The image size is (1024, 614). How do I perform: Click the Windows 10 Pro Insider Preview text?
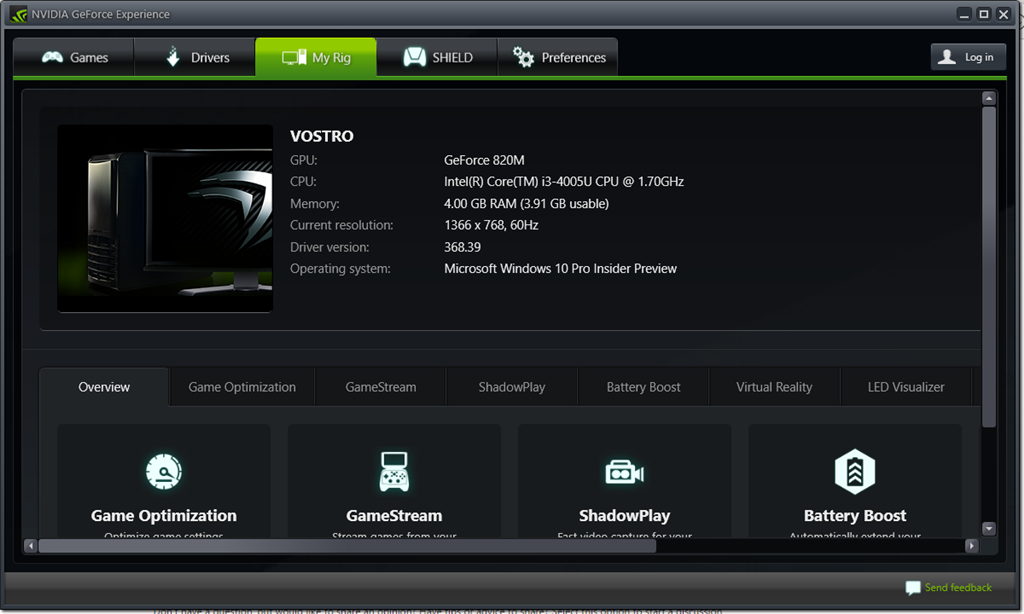point(560,268)
